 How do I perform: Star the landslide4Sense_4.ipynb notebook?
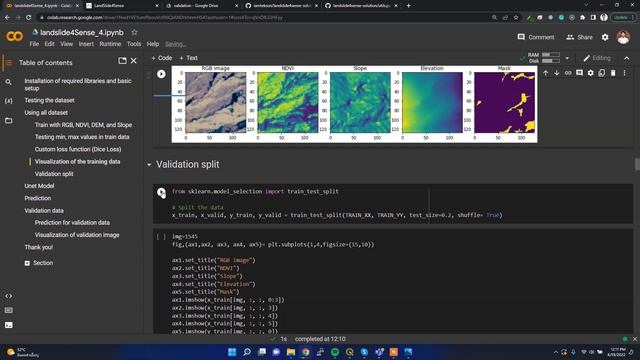point(134,32)
